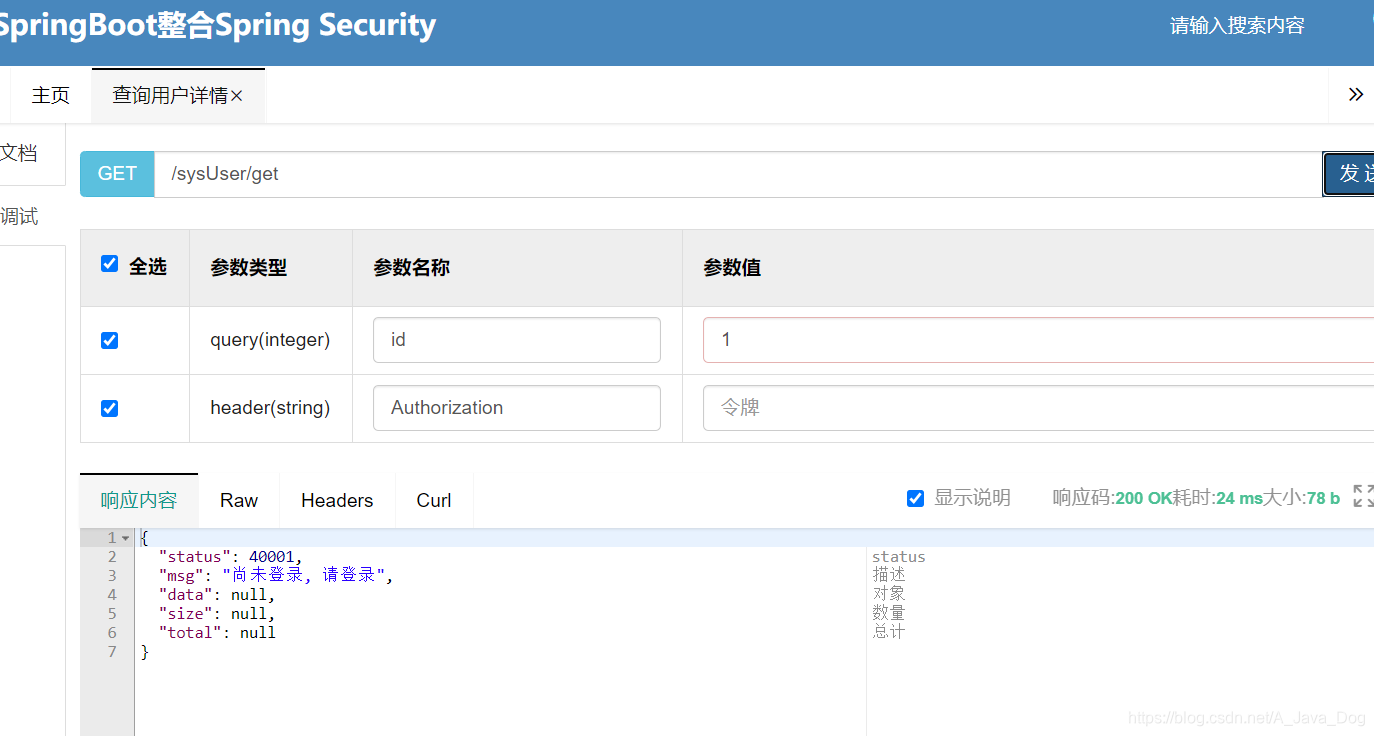Click the query(integer) type cell
The height and width of the screenshot is (736, 1374).
(x=270, y=340)
